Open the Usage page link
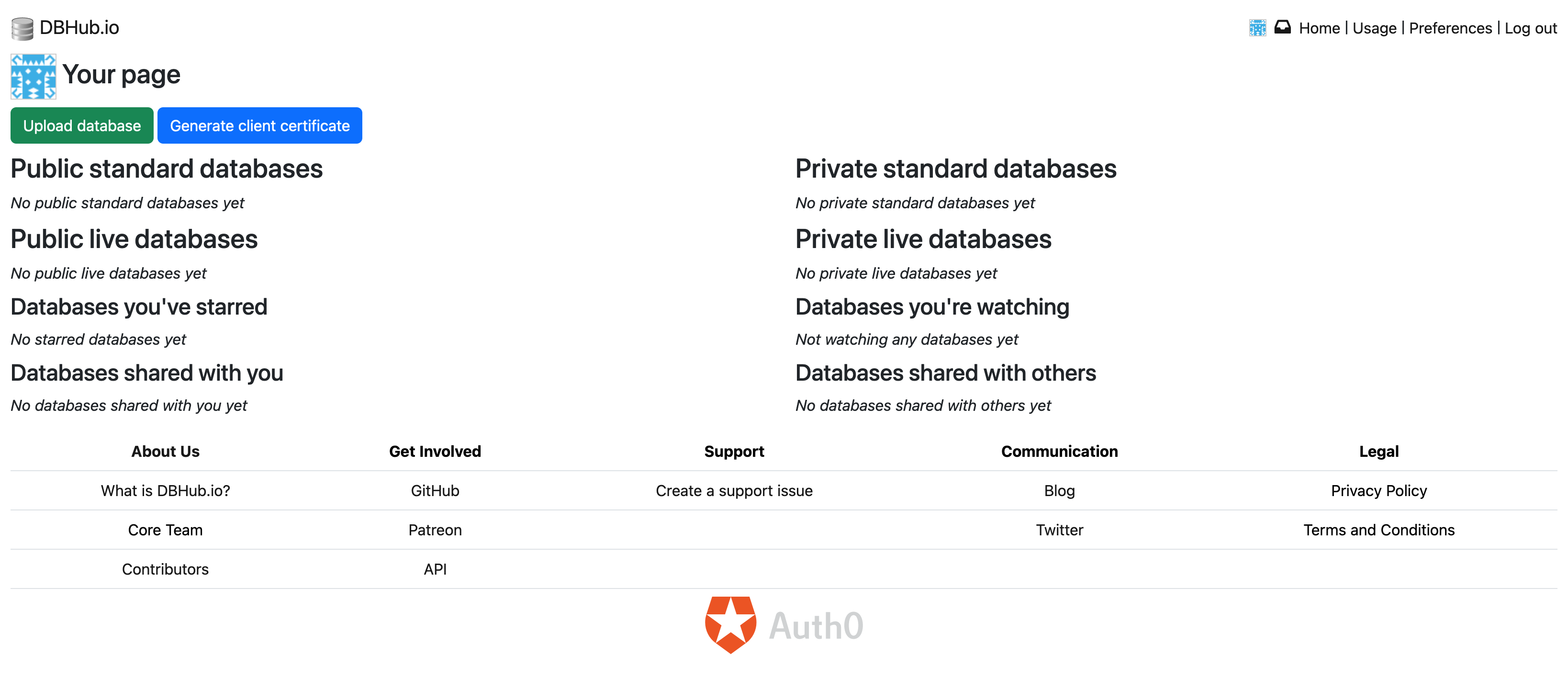Screen dimensions: 1568x679 click(x=1374, y=28)
